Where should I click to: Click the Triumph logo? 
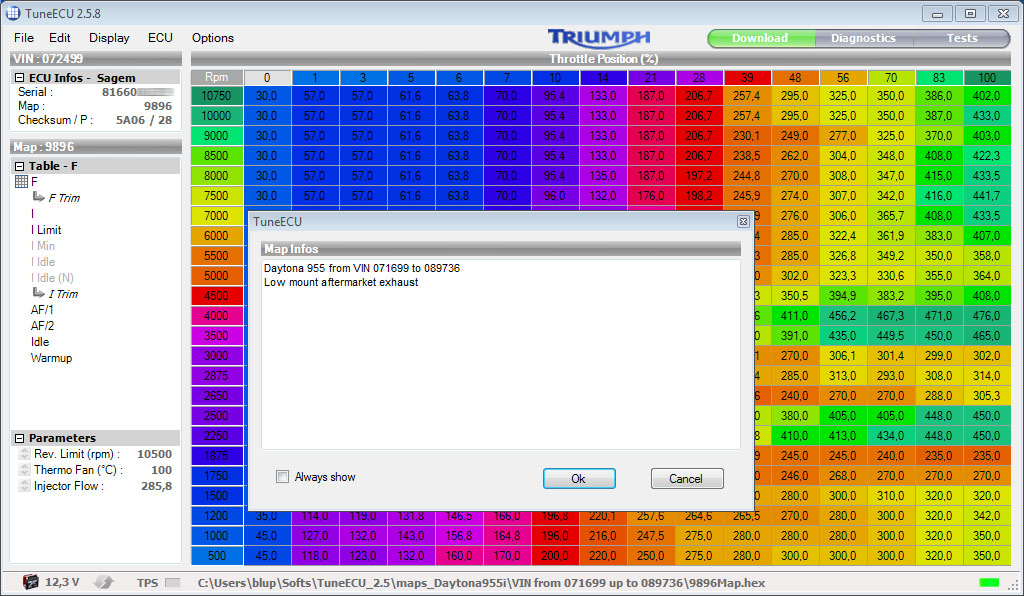click(599, 38)
